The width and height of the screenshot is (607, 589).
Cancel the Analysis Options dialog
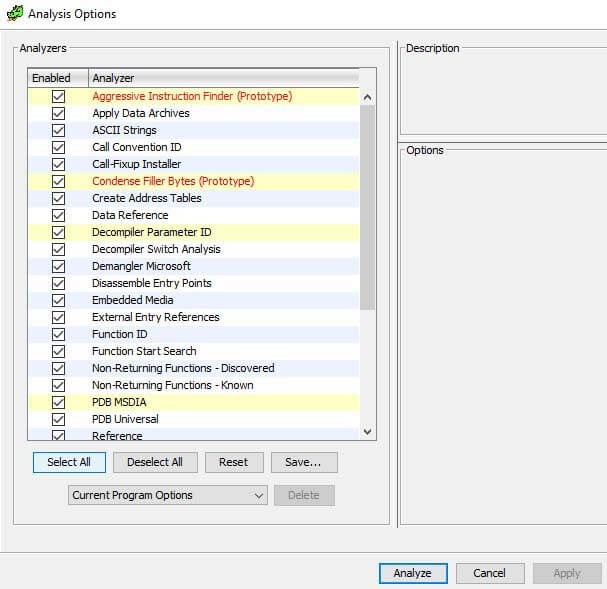point(489,574)
